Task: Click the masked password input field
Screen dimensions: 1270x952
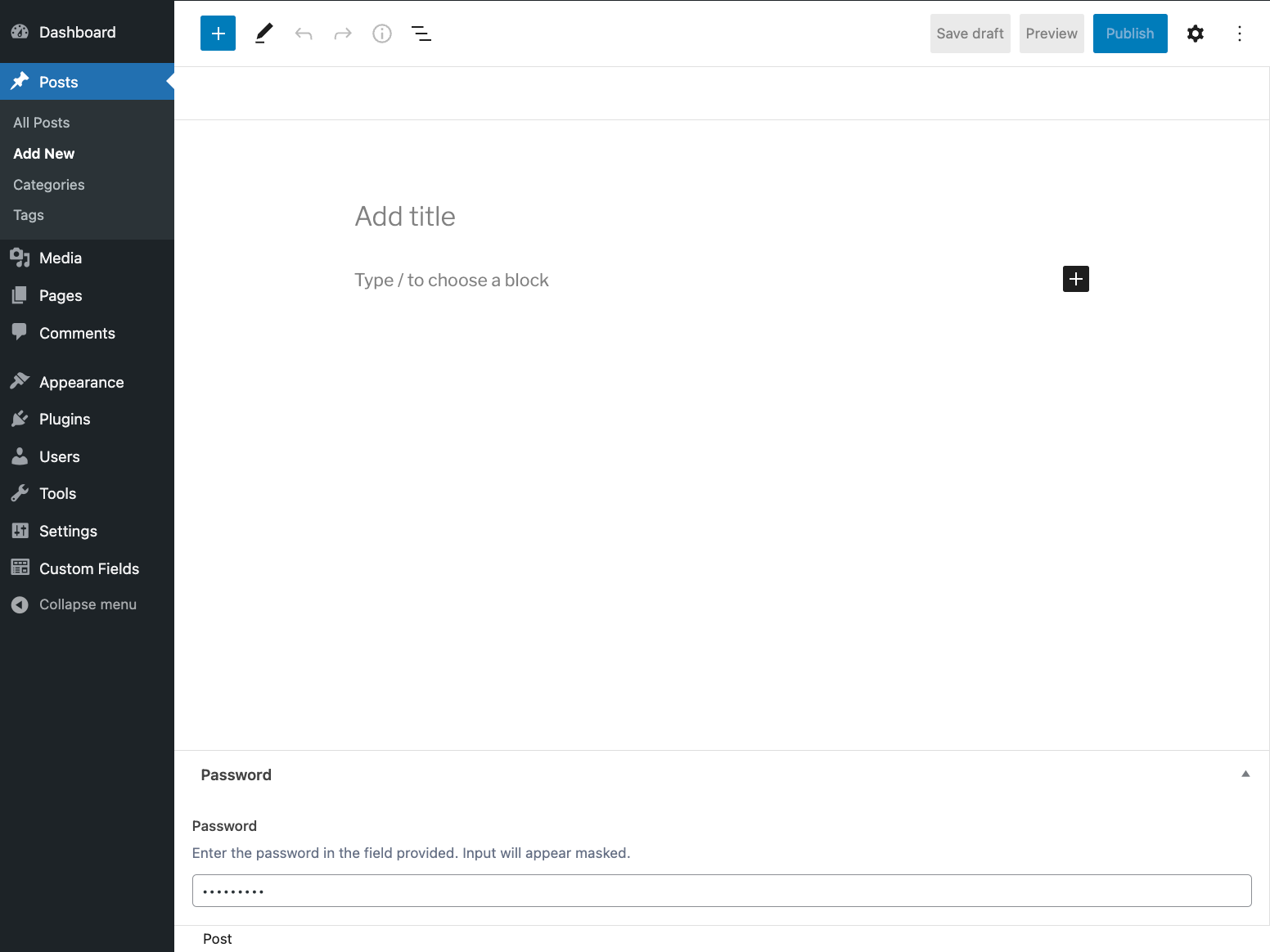Action: 722,891
